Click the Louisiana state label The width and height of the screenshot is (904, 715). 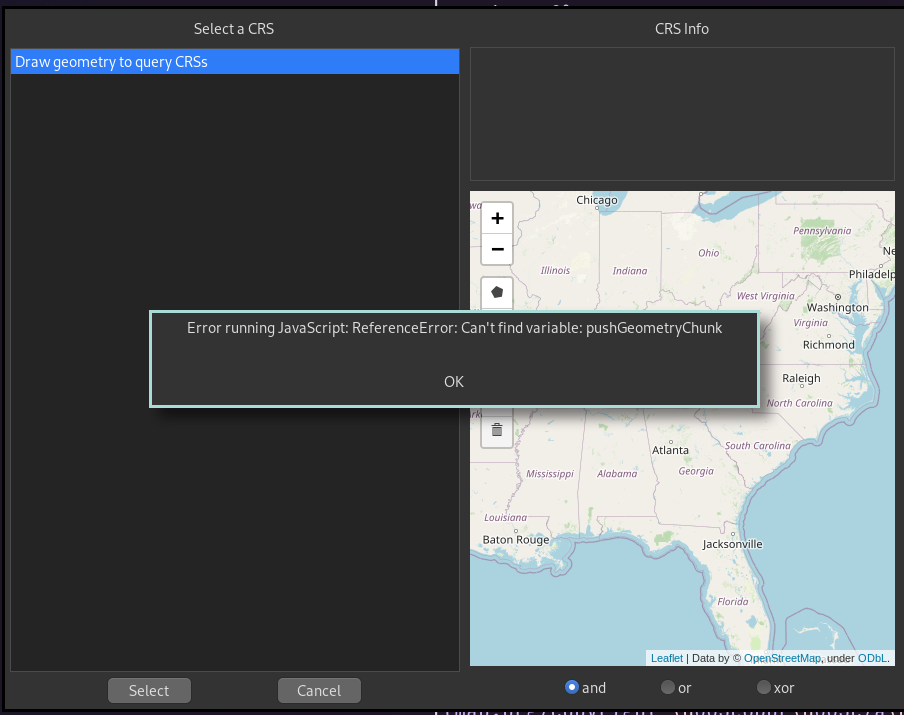pos(505,517)
